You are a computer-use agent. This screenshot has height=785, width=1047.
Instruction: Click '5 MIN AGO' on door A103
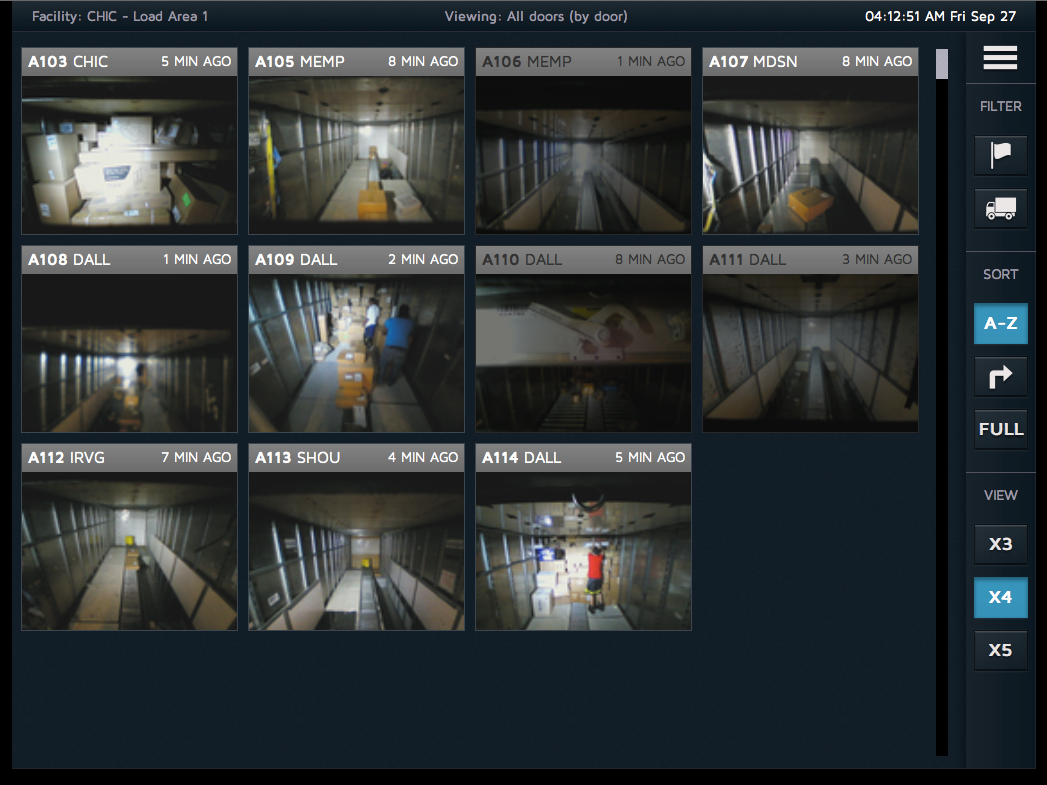pyautogui.click(x=196, y=61)
